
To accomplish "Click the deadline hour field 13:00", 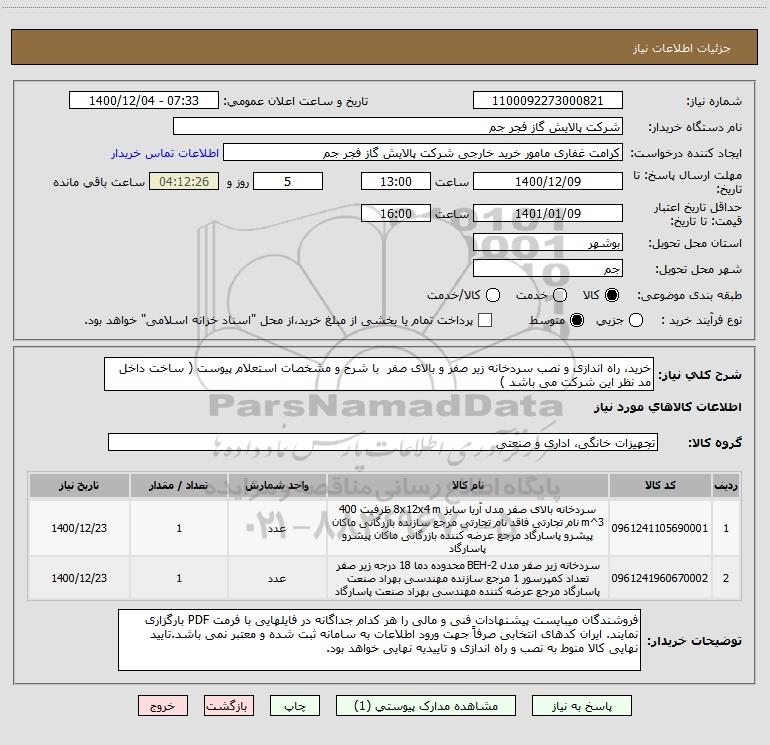I will point(396,181).
